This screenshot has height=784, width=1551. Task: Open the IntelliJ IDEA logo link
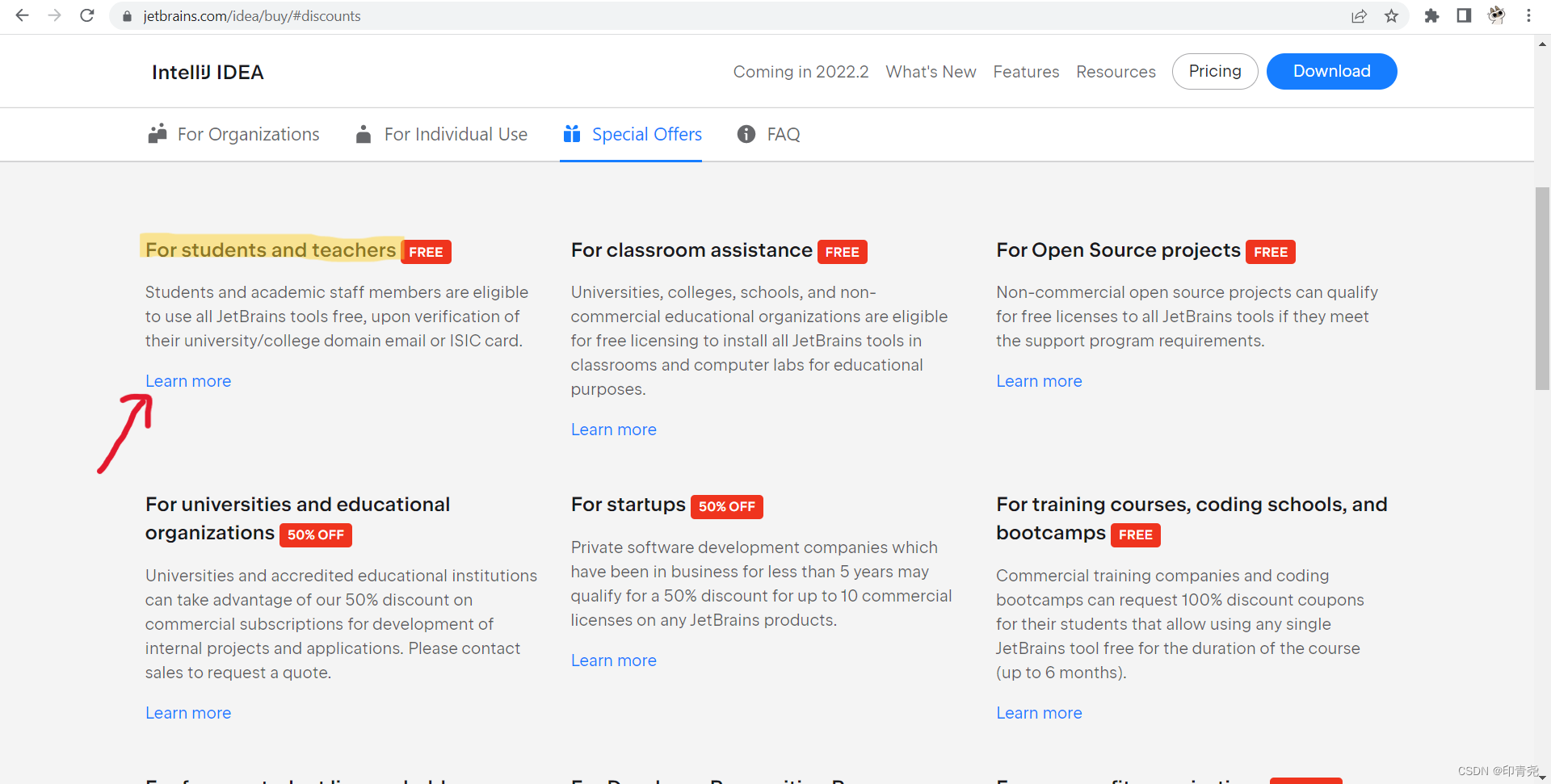pyautogui.click(x=208, y=73)
